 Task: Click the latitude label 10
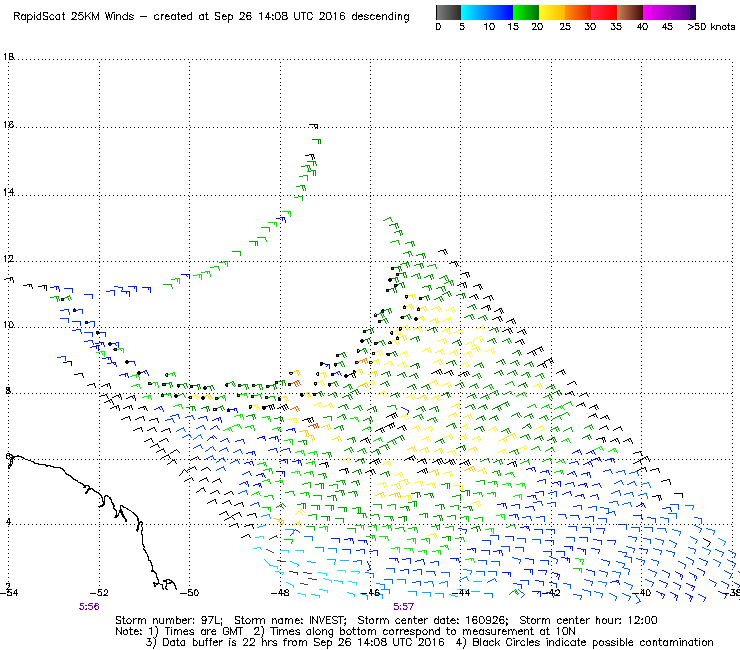[8, 325]
